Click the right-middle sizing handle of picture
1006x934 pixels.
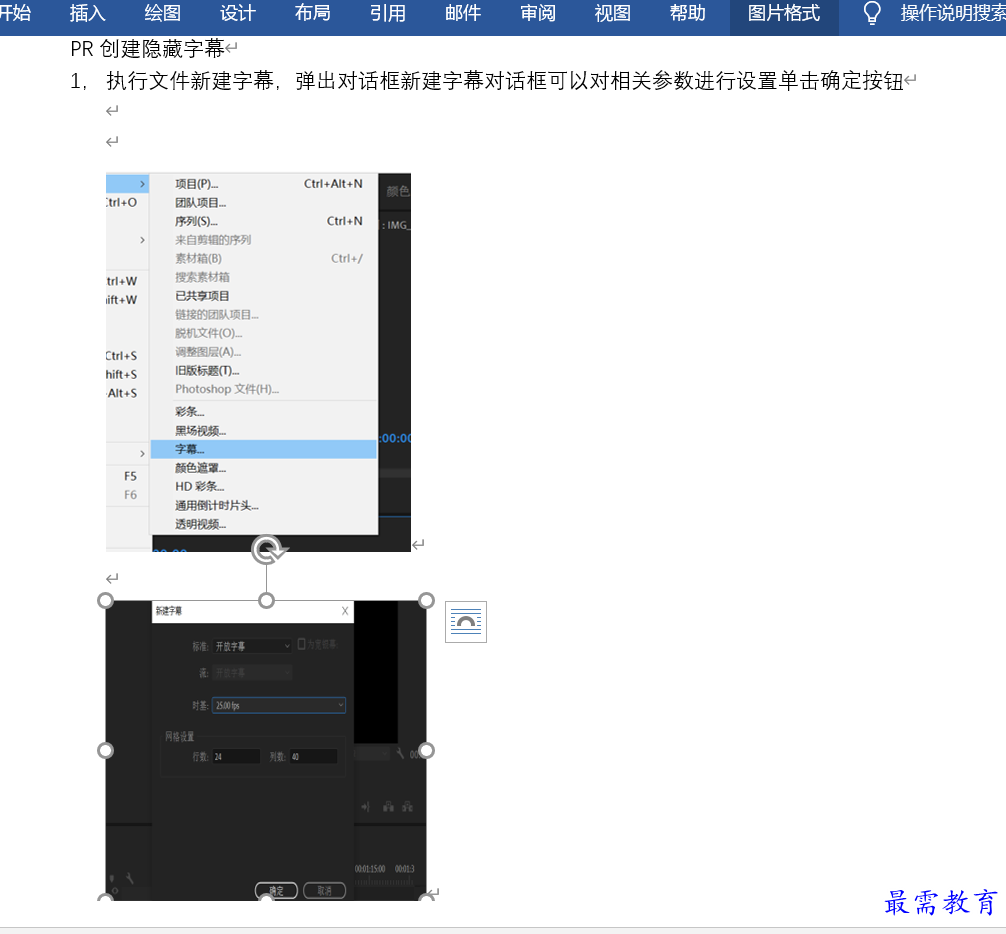(x=426, y=751)
